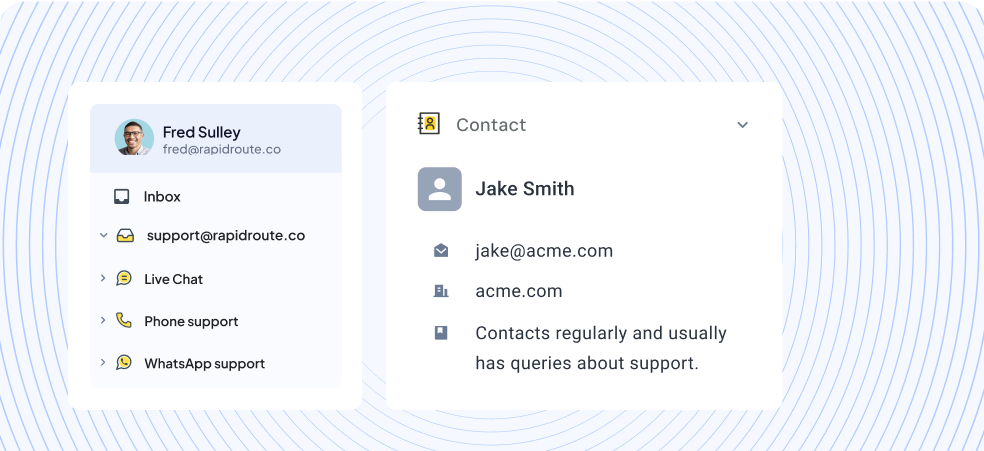
Task: Expand the WhatsApp support section
Action: coord(103,362)
